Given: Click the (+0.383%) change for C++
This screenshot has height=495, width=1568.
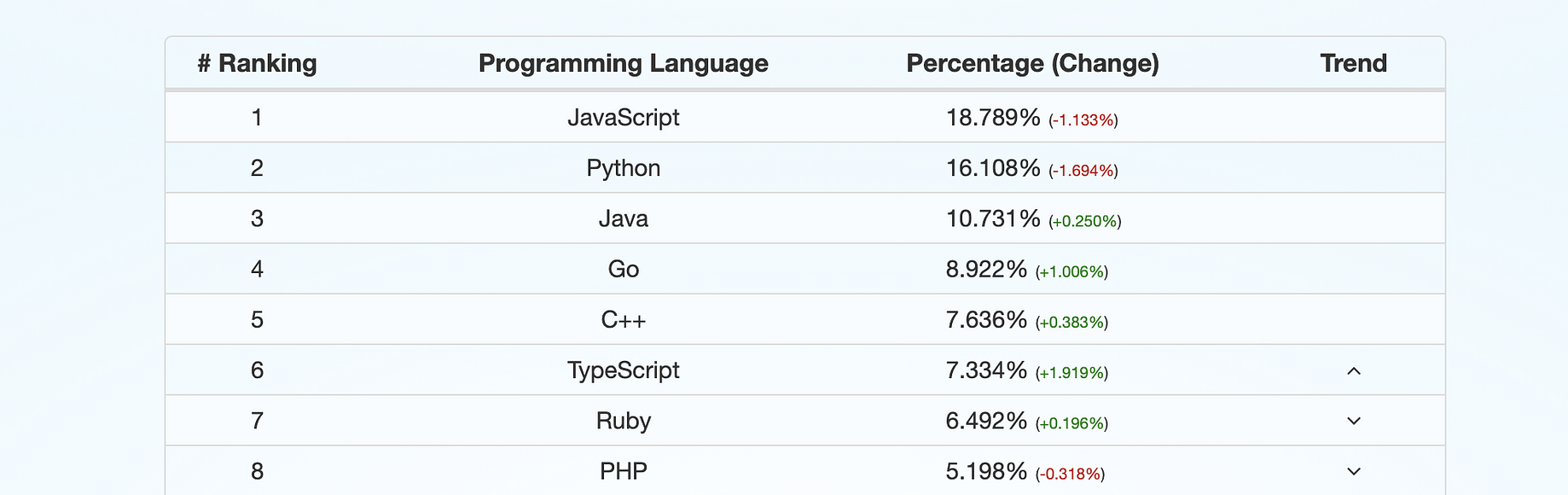Looking at the screenshot, I should [1071, 322].
